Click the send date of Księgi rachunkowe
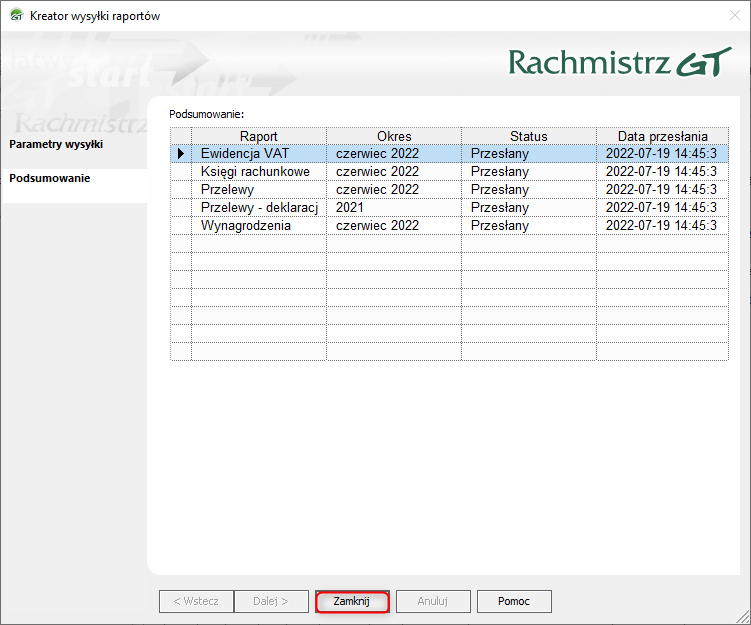 pos(662,171)
